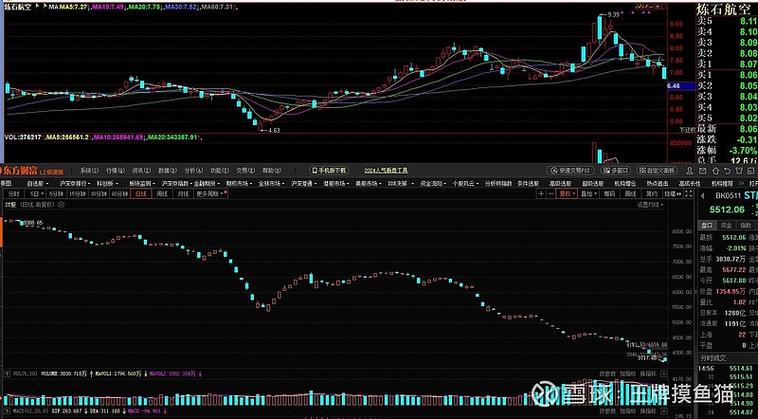Zoom in chart with plus icon
This screenshot has height=419, width=758.
[541, 194]
